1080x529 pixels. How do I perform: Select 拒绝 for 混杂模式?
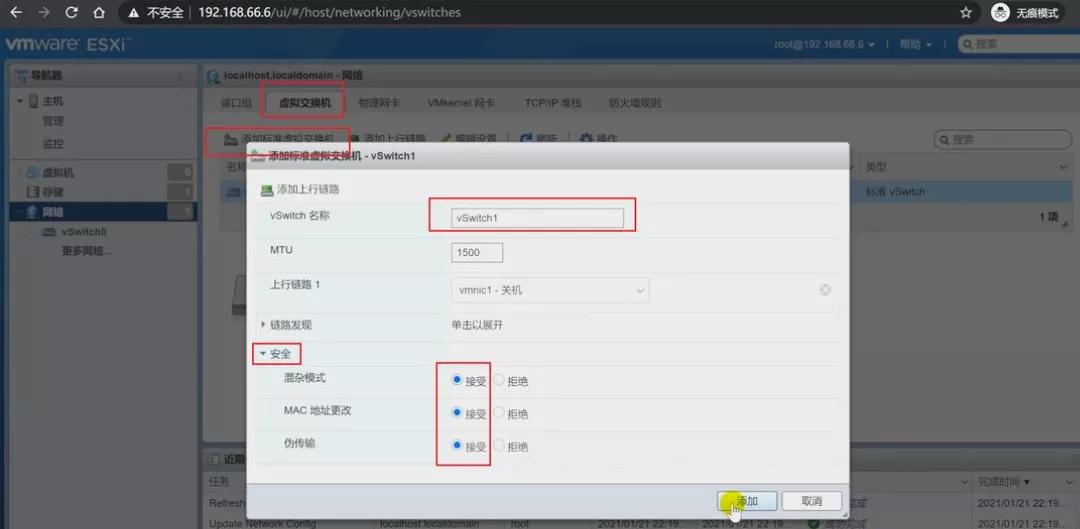(x=499, y=380)
